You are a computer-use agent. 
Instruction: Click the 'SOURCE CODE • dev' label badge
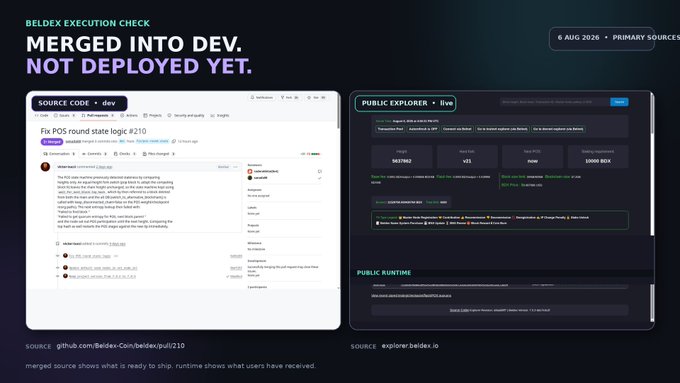tap(79, 103)
